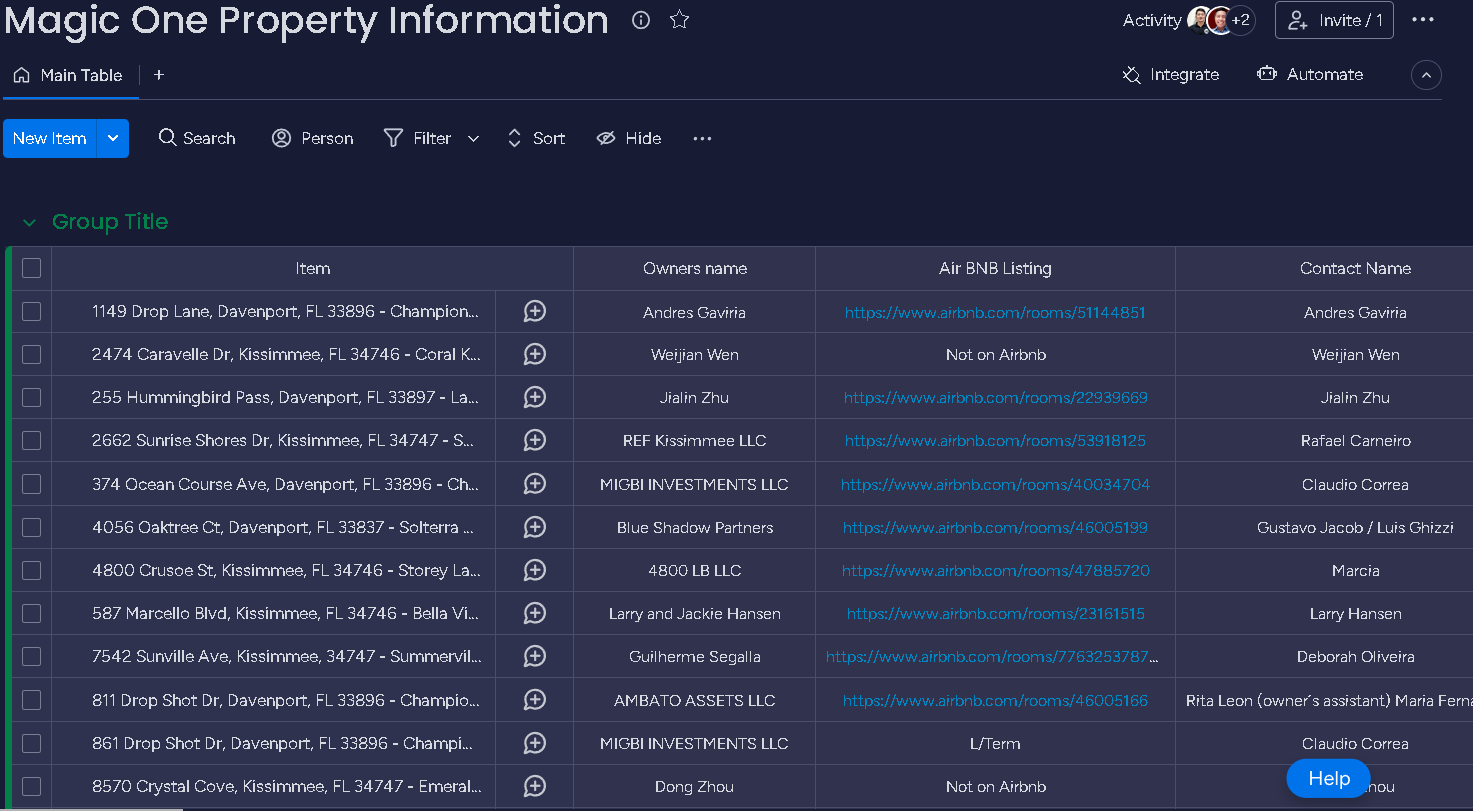The height and width of the screenshot is (811, 1473).
Task: Open conversation for 1149 Drop Lane row
Action: coord(535,312)
